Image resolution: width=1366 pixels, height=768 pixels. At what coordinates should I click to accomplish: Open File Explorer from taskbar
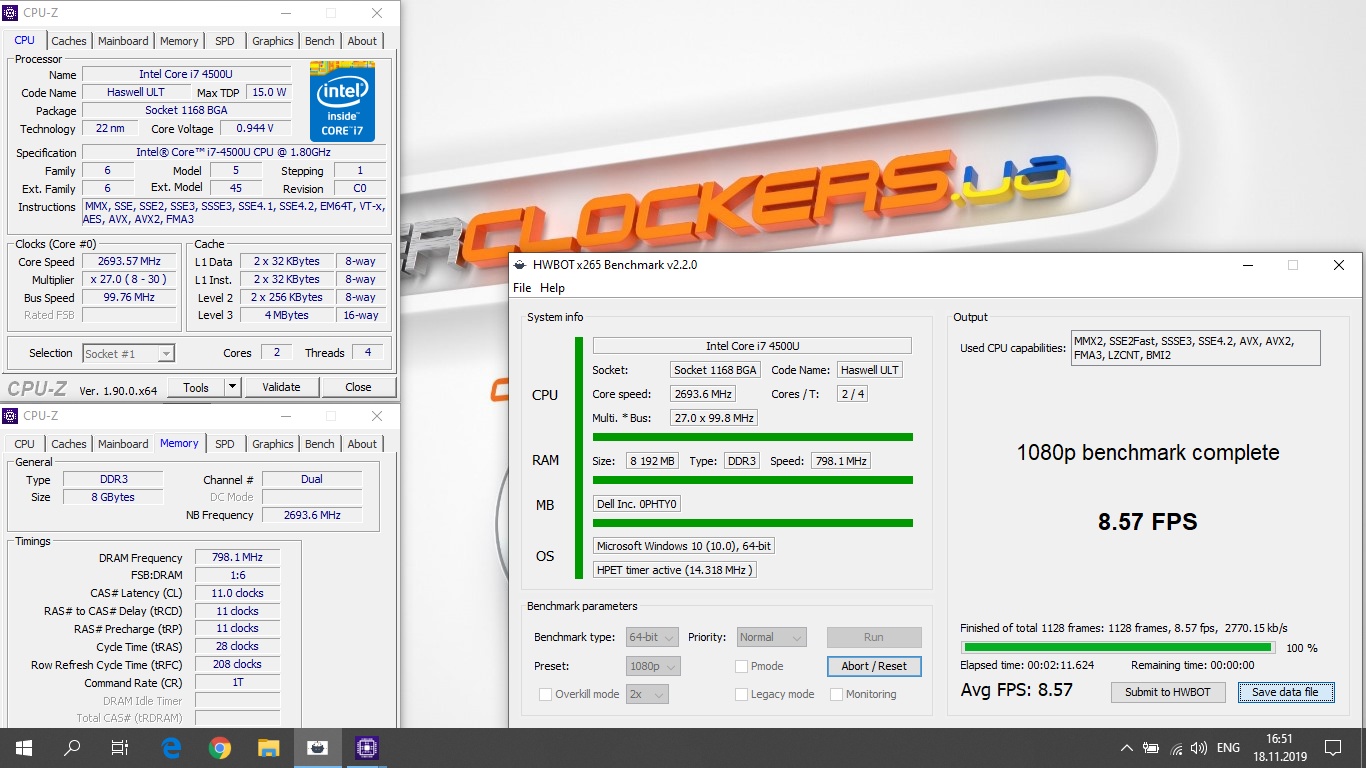coord(268,747)
